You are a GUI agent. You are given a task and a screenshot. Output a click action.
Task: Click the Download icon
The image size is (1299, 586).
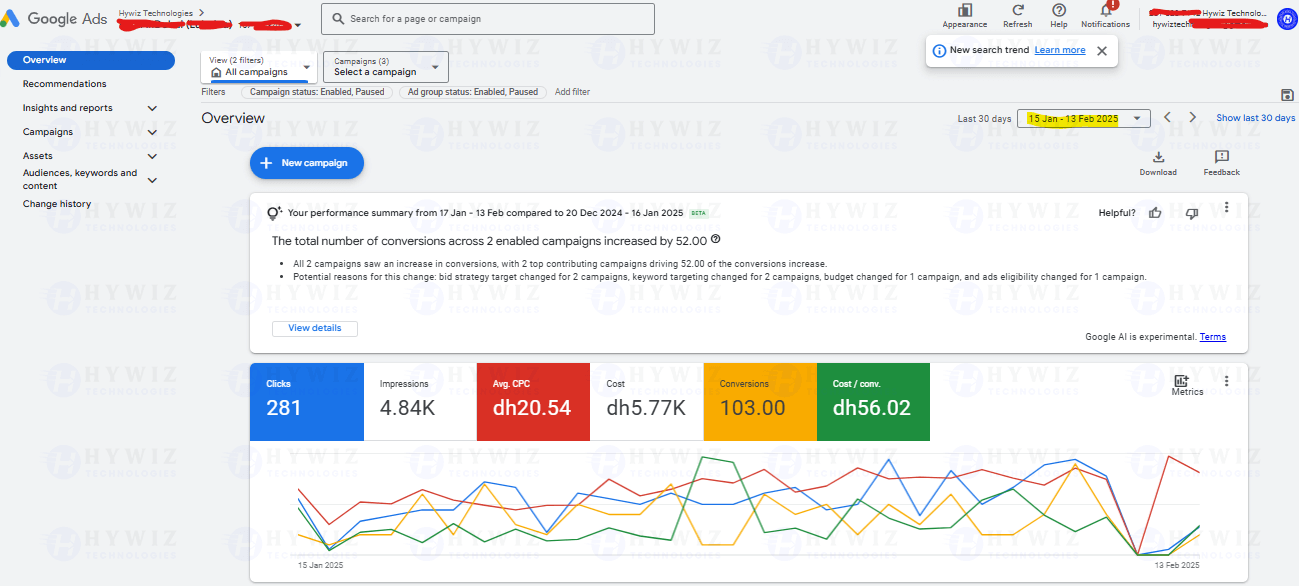click(1158, 157)
